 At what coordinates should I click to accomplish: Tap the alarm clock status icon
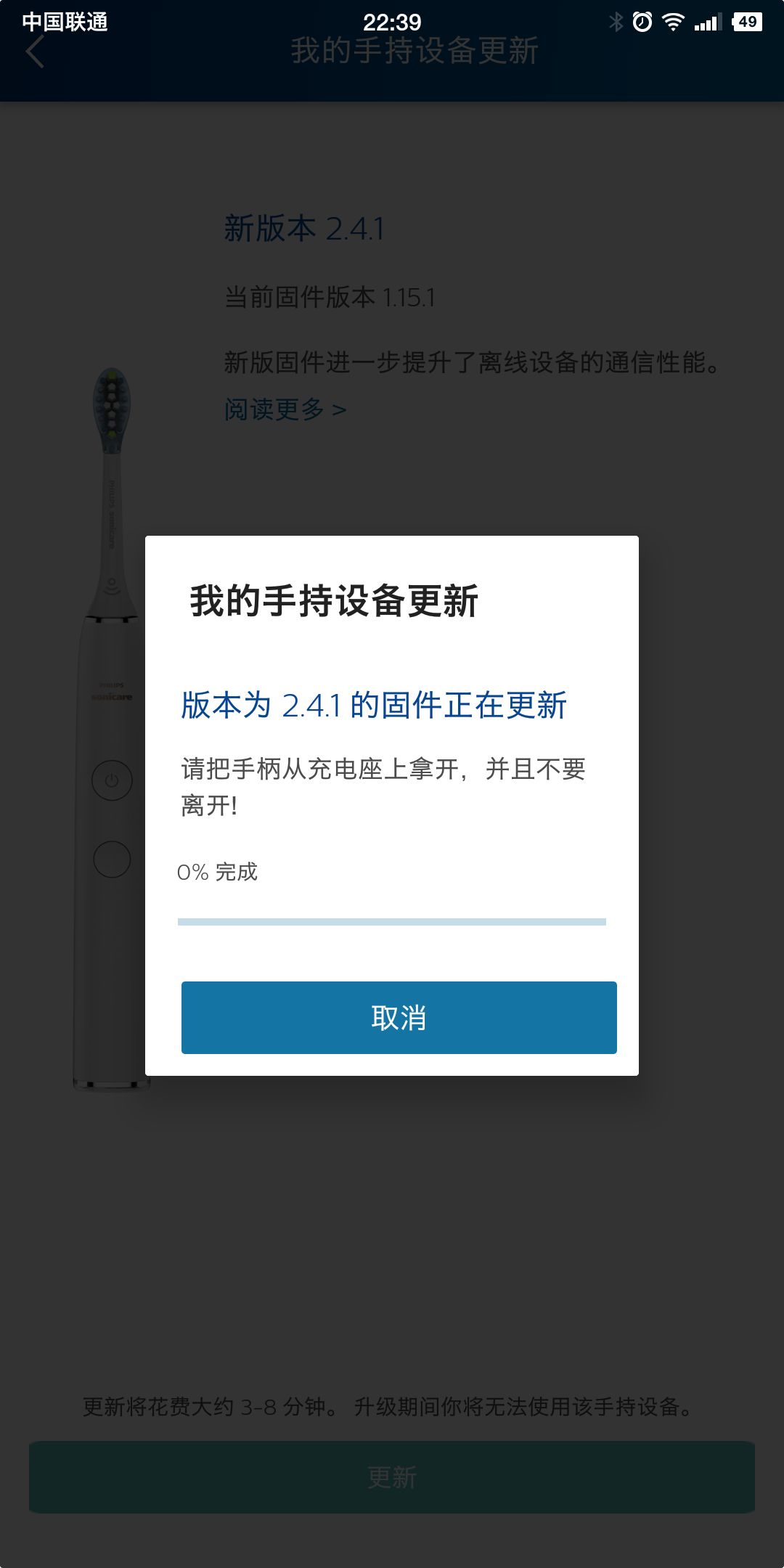(x=642, y=22)
